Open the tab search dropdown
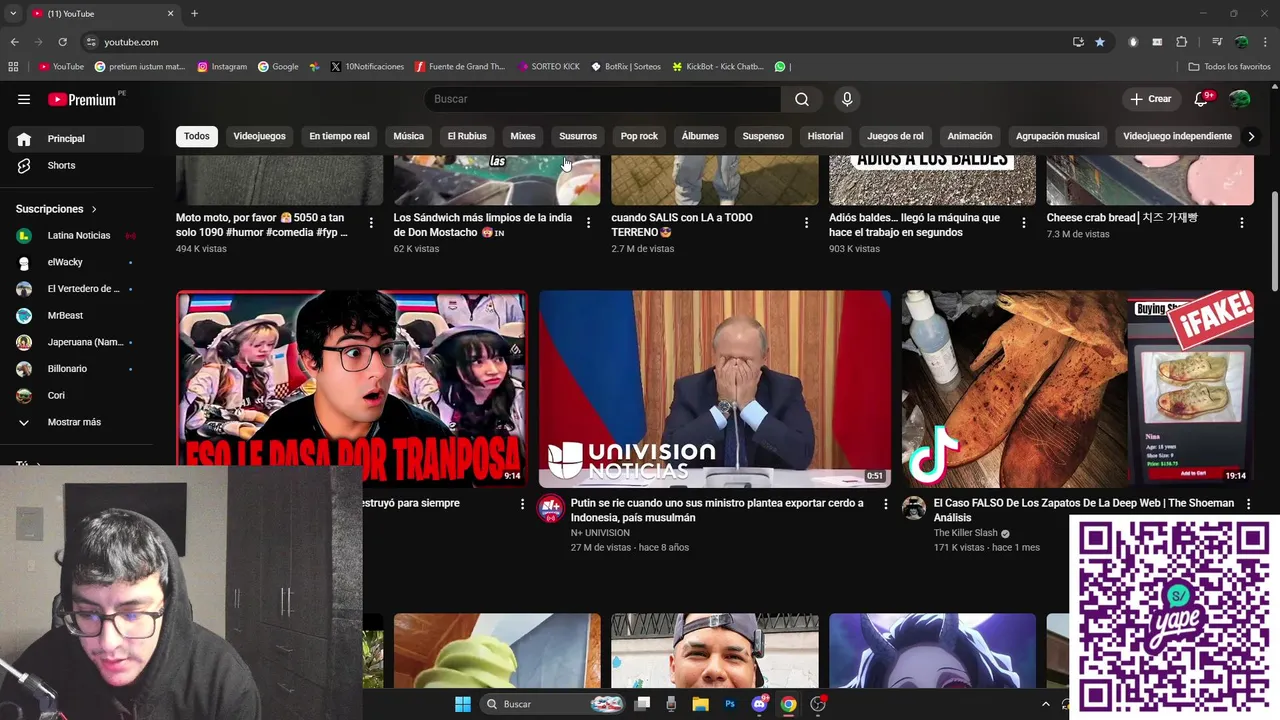The width and height of the screenshot is (1280, 720). click(13, 14)
